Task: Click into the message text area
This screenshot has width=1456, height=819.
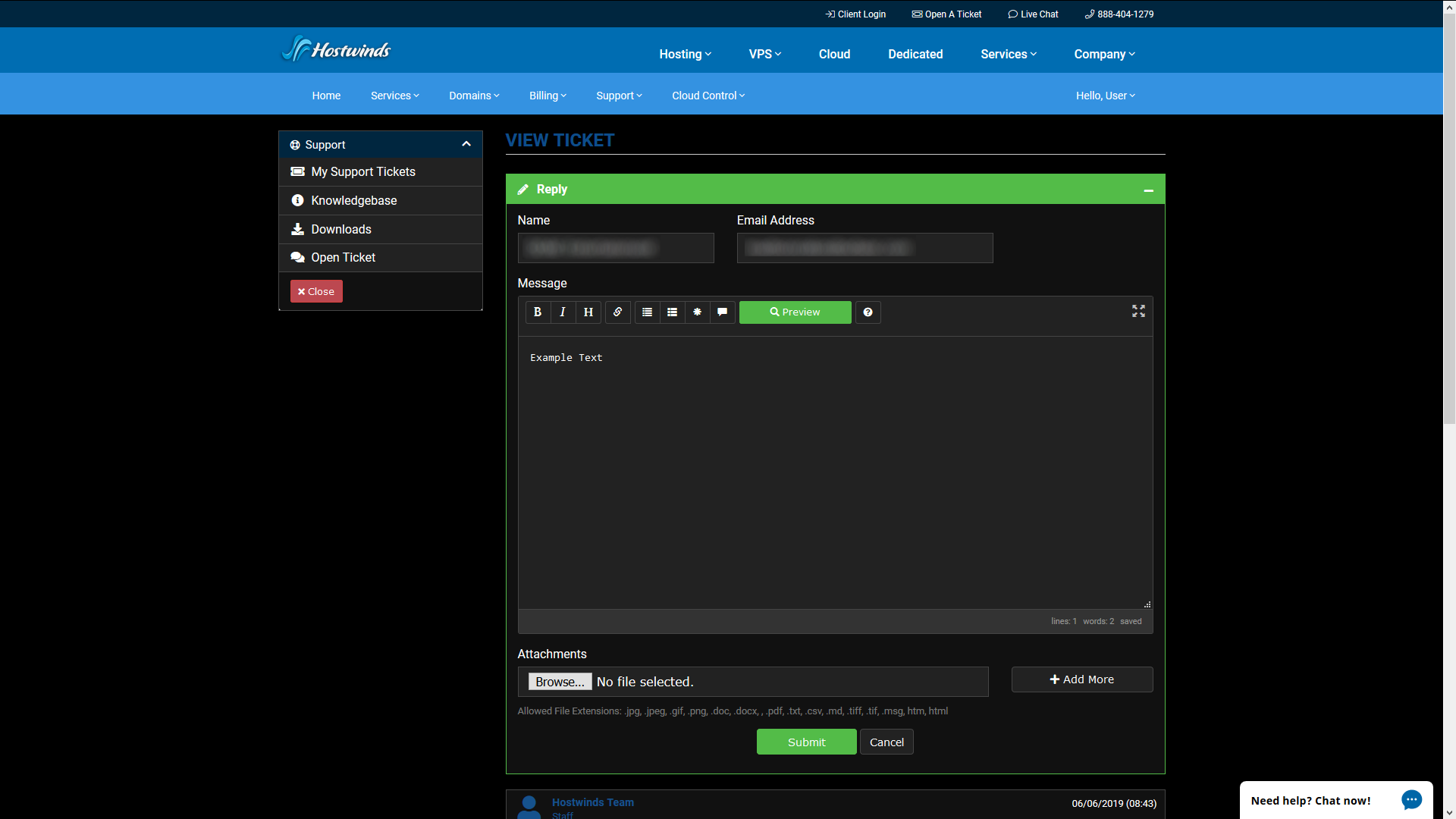Action: click(x=835, y=472)
